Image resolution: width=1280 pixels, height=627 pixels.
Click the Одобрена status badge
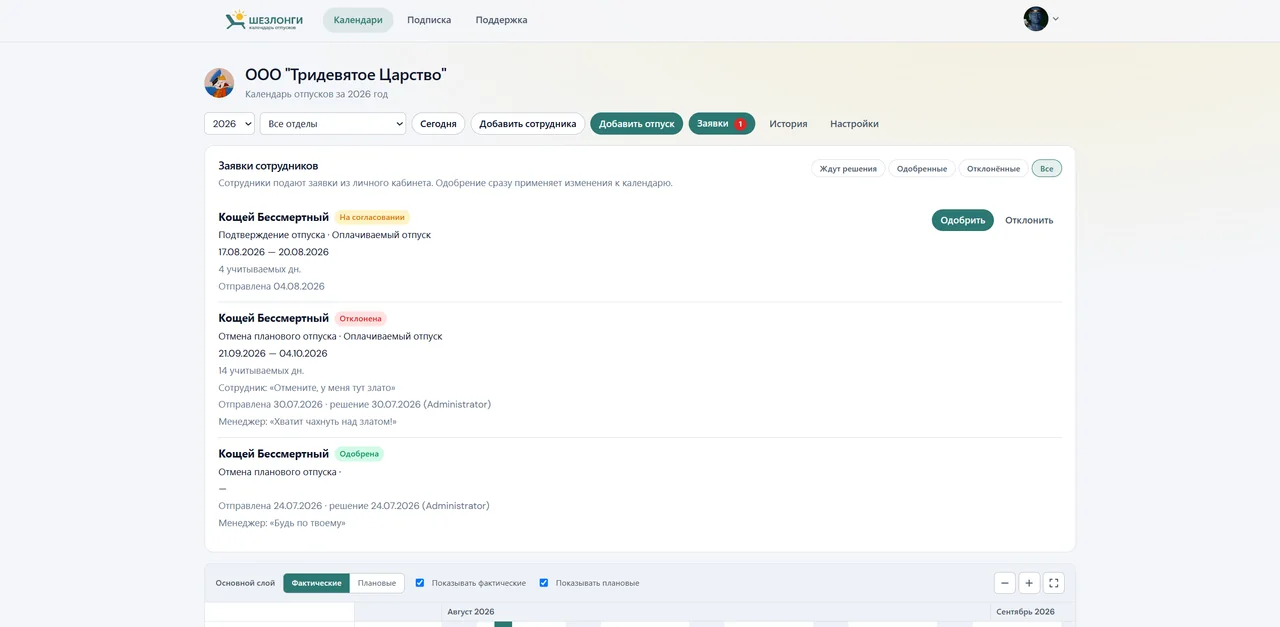click(x=359, y=454)
